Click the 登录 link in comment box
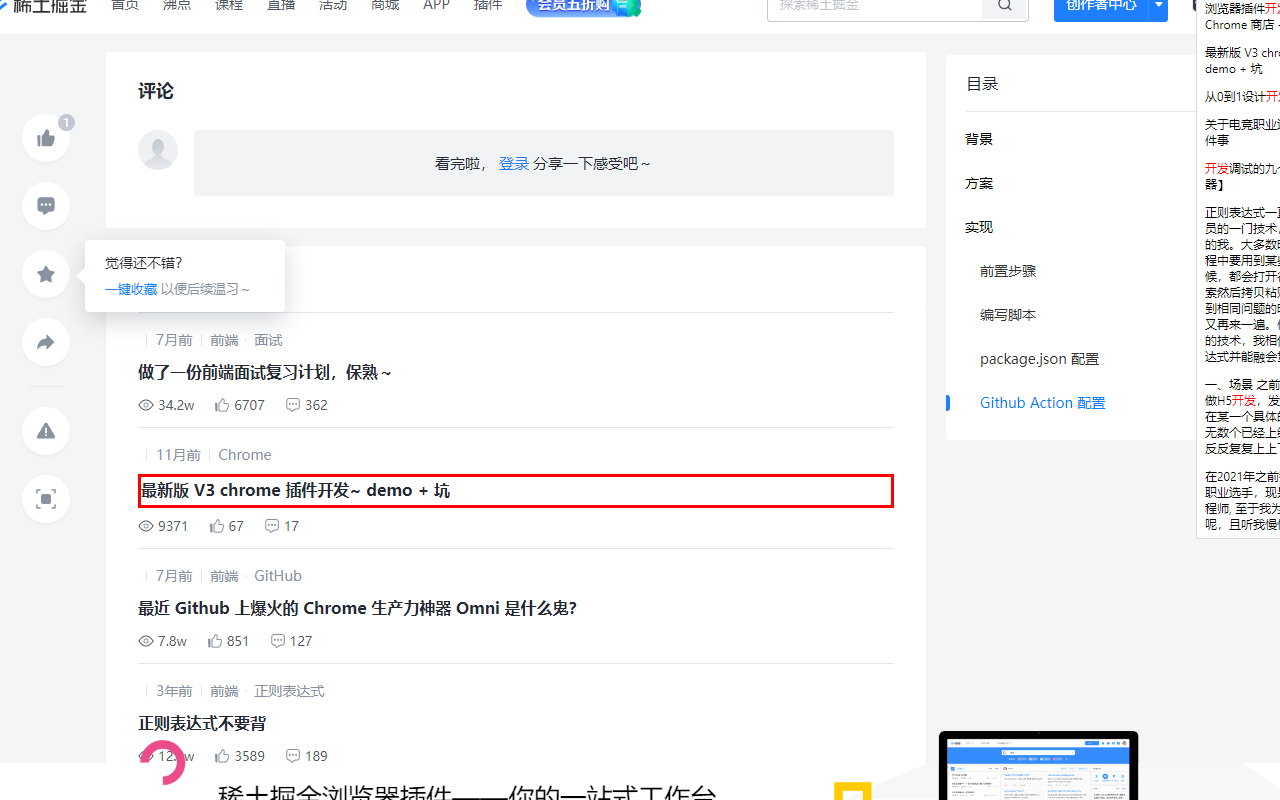The image size is (1280, 800). click(514, 163)
